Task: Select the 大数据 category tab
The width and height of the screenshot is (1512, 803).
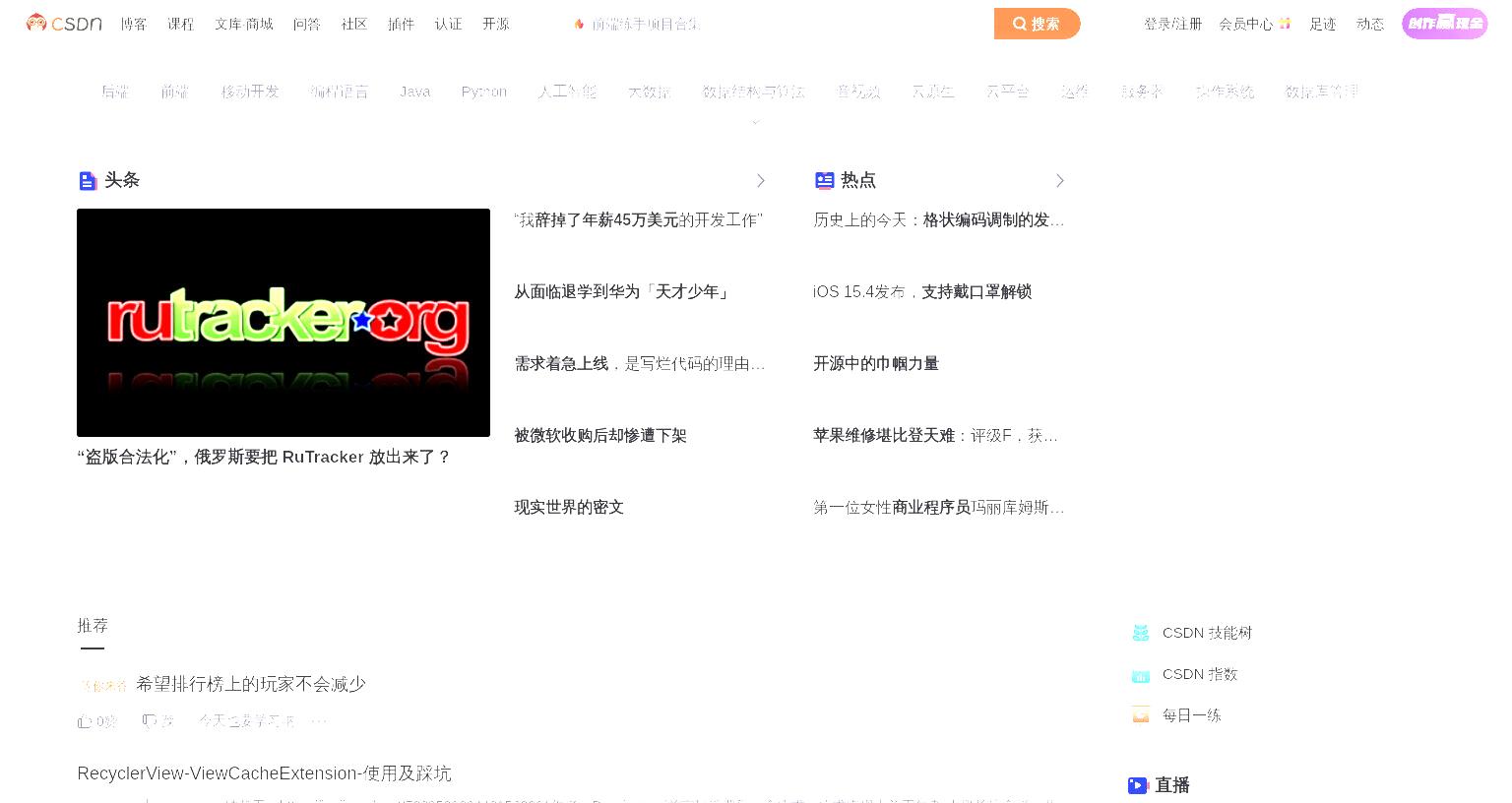Action: pos(650,92)
